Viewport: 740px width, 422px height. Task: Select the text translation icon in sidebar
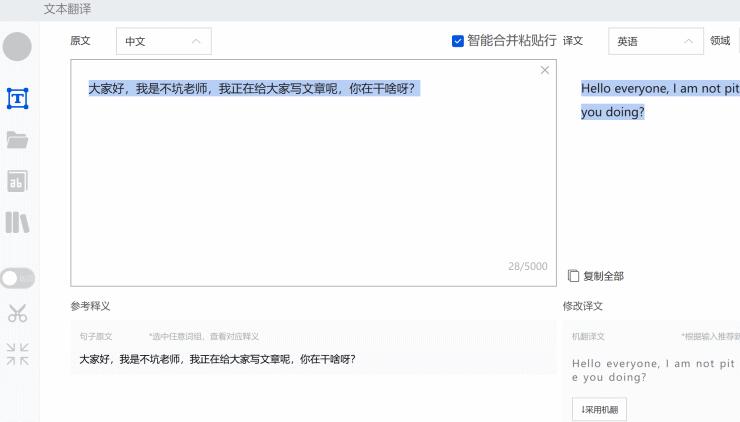[17, 98]
